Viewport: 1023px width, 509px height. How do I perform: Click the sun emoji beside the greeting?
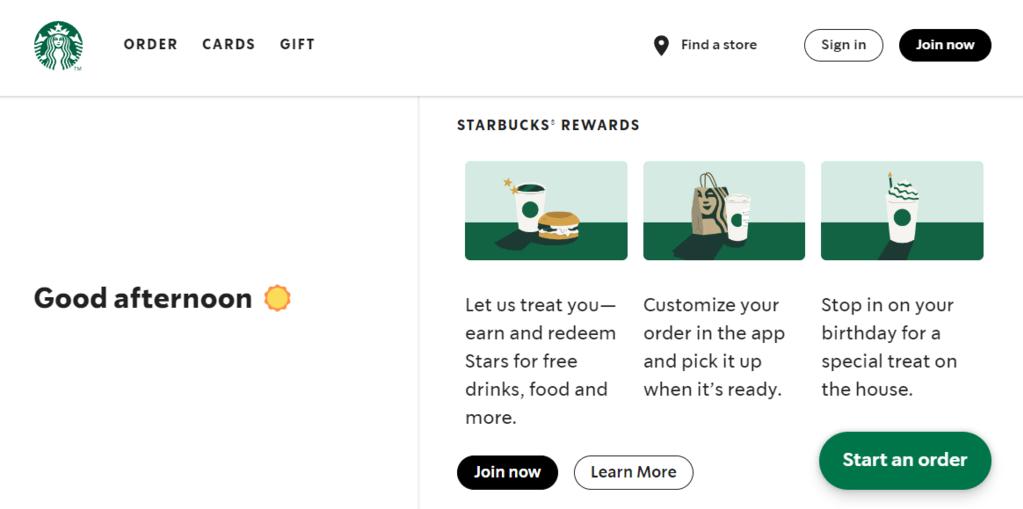277,298
